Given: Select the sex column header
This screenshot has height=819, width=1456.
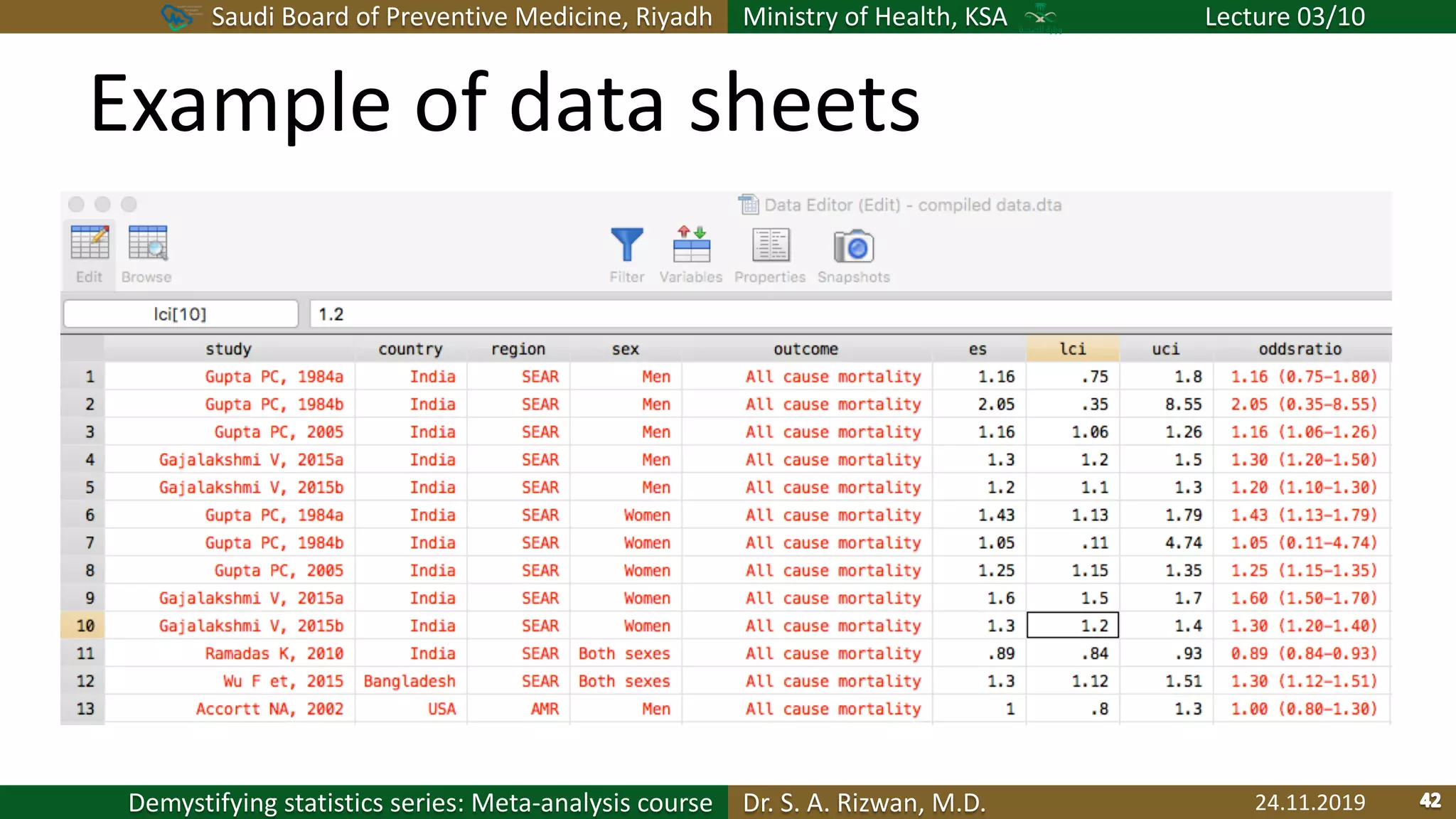Looking at the screenshot, I should click(x=626, y=349).
